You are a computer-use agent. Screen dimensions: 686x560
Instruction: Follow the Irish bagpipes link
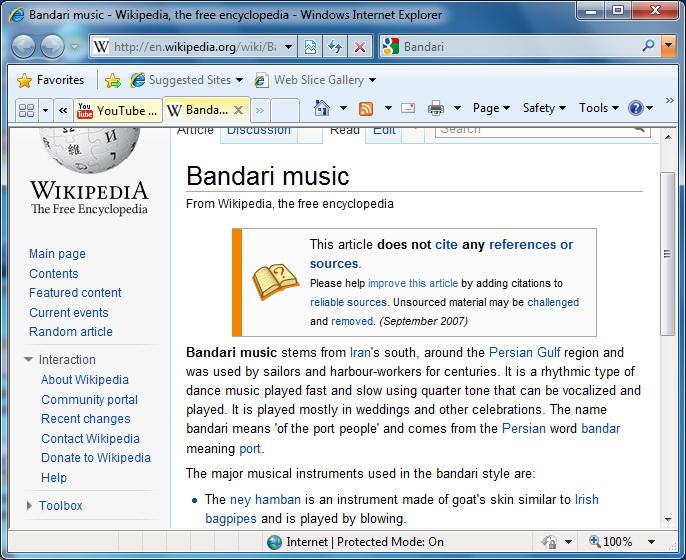pos(402,509)
